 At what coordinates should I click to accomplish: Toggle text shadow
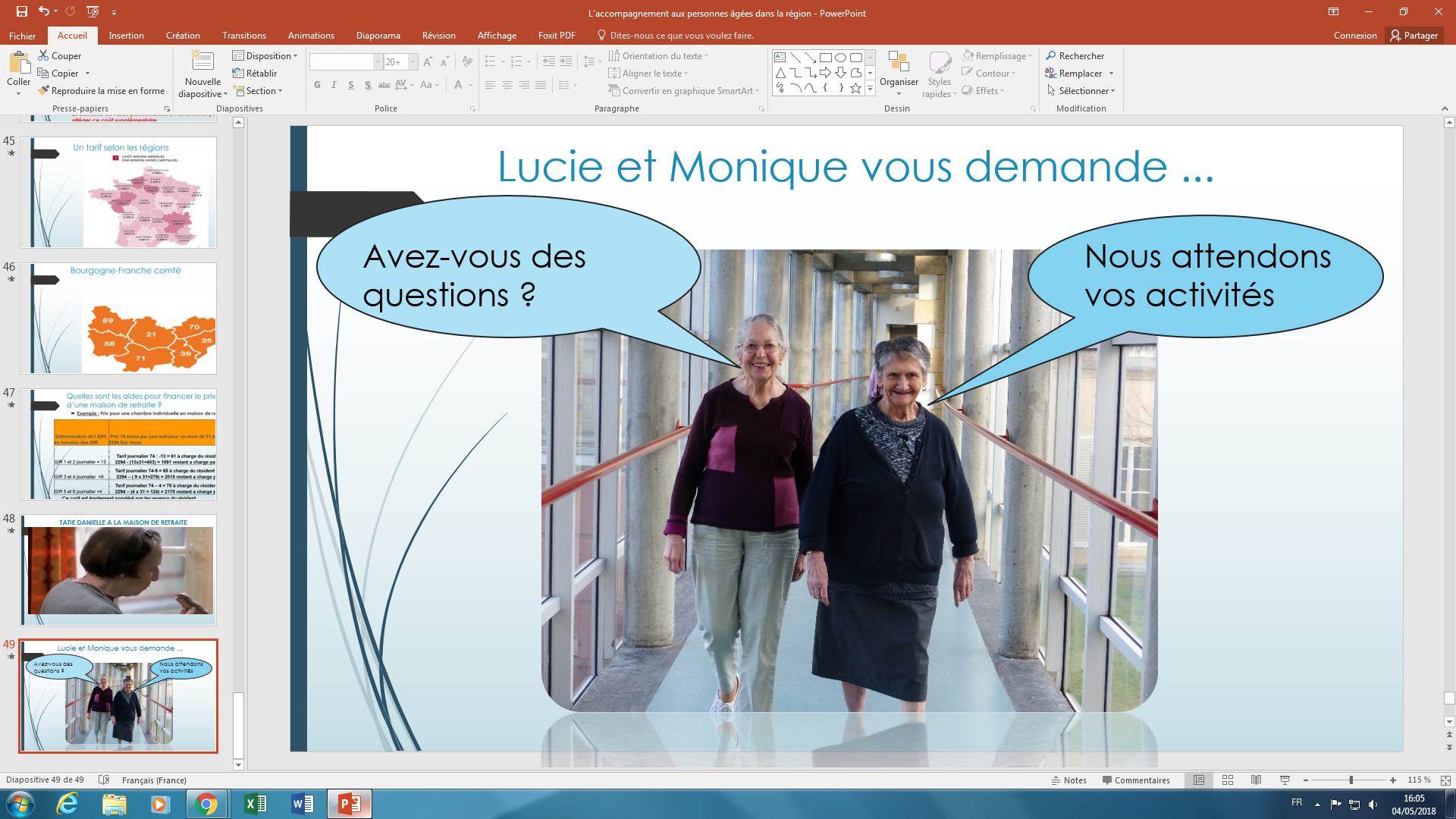[x=368, y=85]
